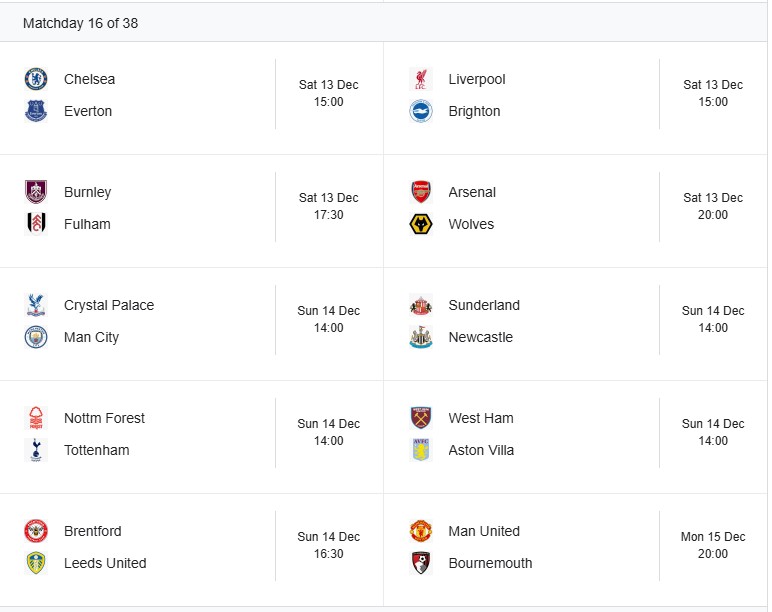
Task: Open the Brighton team link
Action: 474,111
